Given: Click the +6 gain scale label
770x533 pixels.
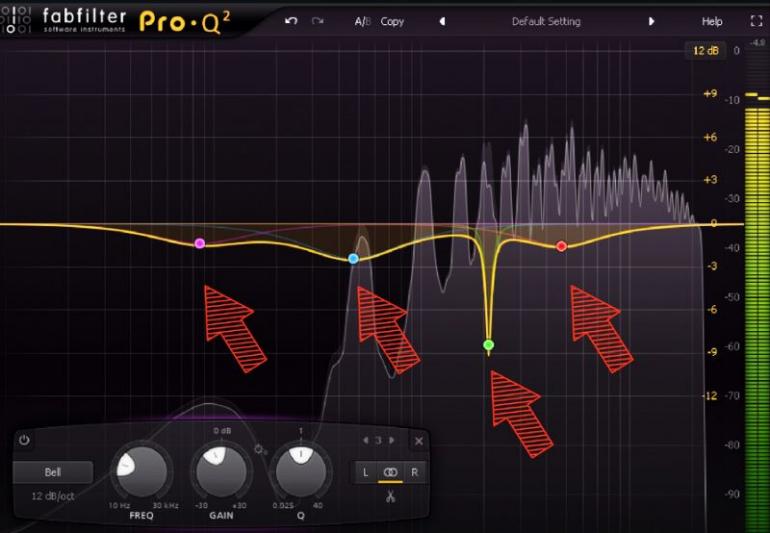Looking at the screenshot, I should pos(710,137).
